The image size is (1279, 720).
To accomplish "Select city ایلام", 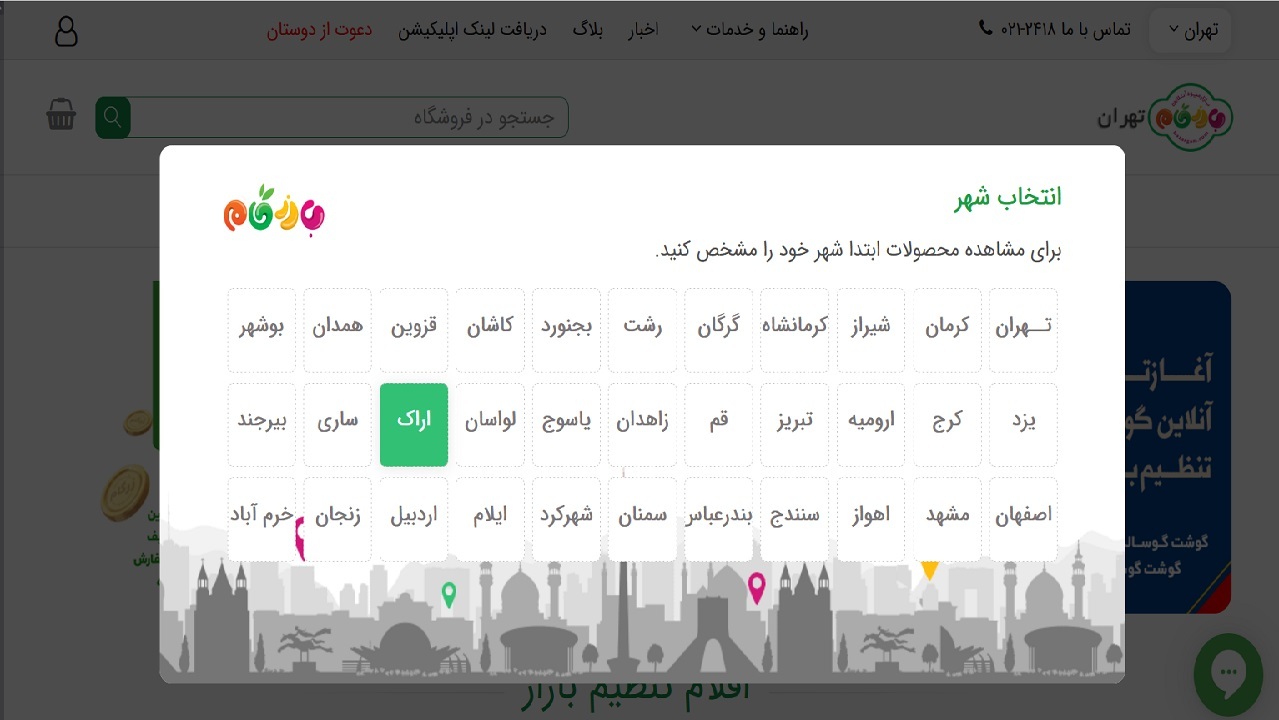I will [490, 519].
